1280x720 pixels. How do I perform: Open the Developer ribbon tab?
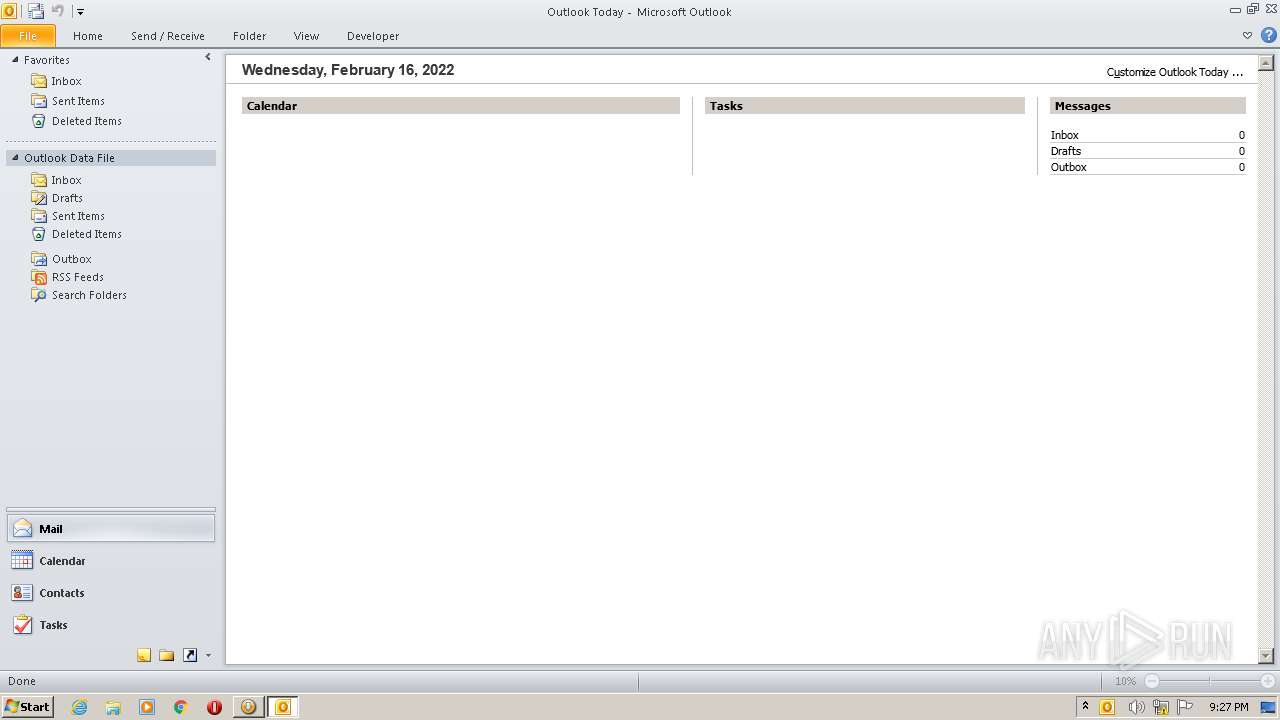pos(373,36)
